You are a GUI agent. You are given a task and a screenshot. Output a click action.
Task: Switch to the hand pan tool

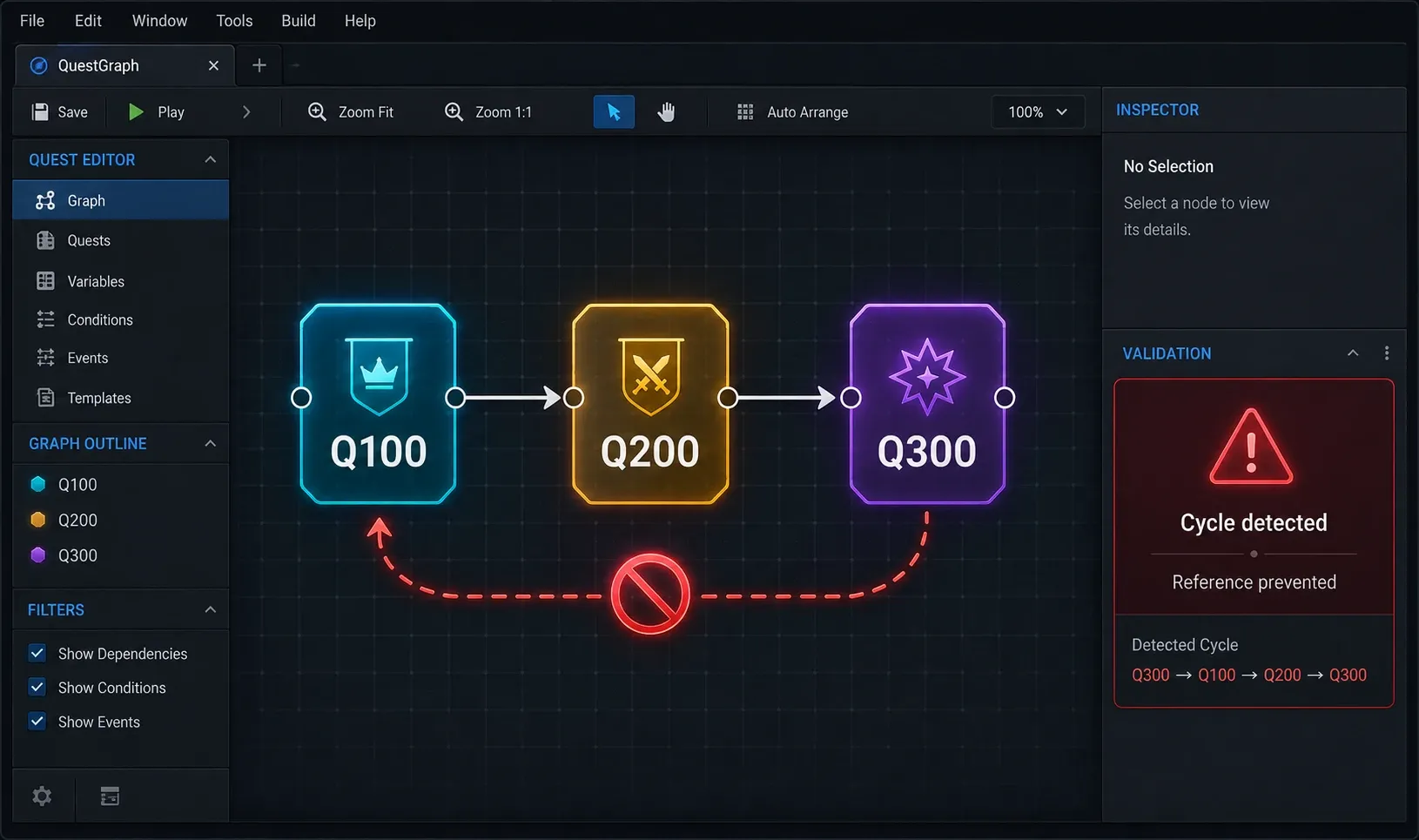666,111
